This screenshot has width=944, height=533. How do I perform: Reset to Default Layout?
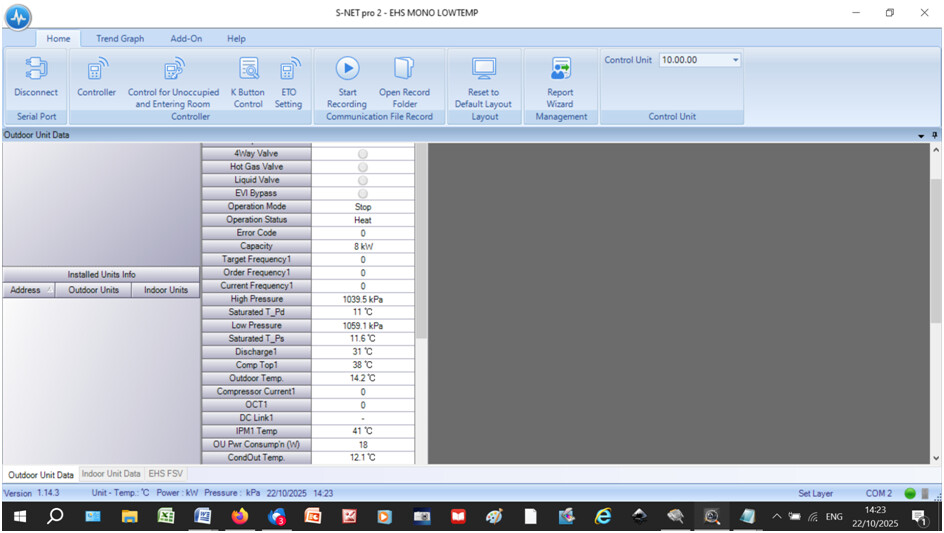tap(483, 69)
